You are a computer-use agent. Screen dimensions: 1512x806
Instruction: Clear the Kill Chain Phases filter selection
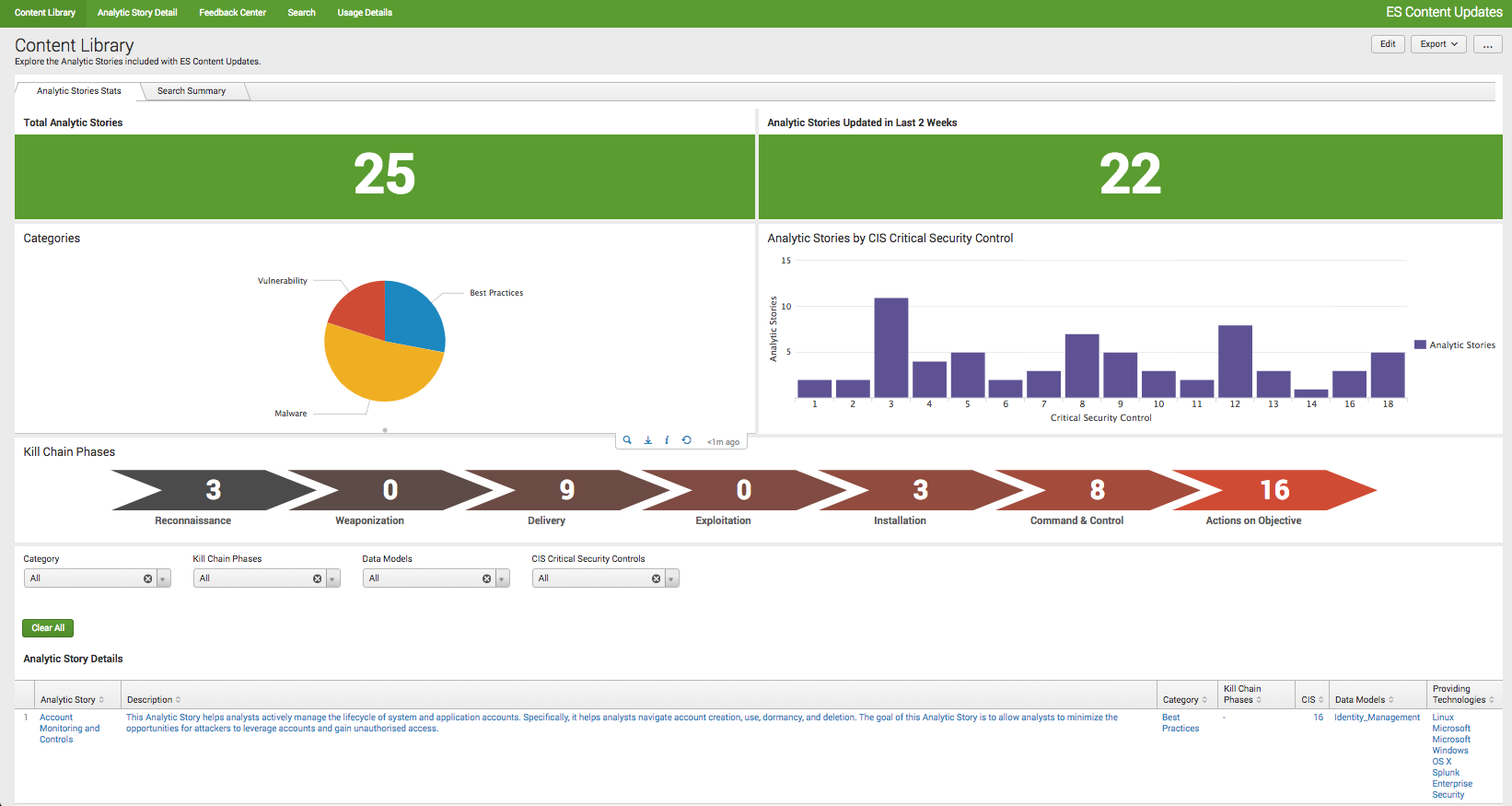[x=317, y=578]
